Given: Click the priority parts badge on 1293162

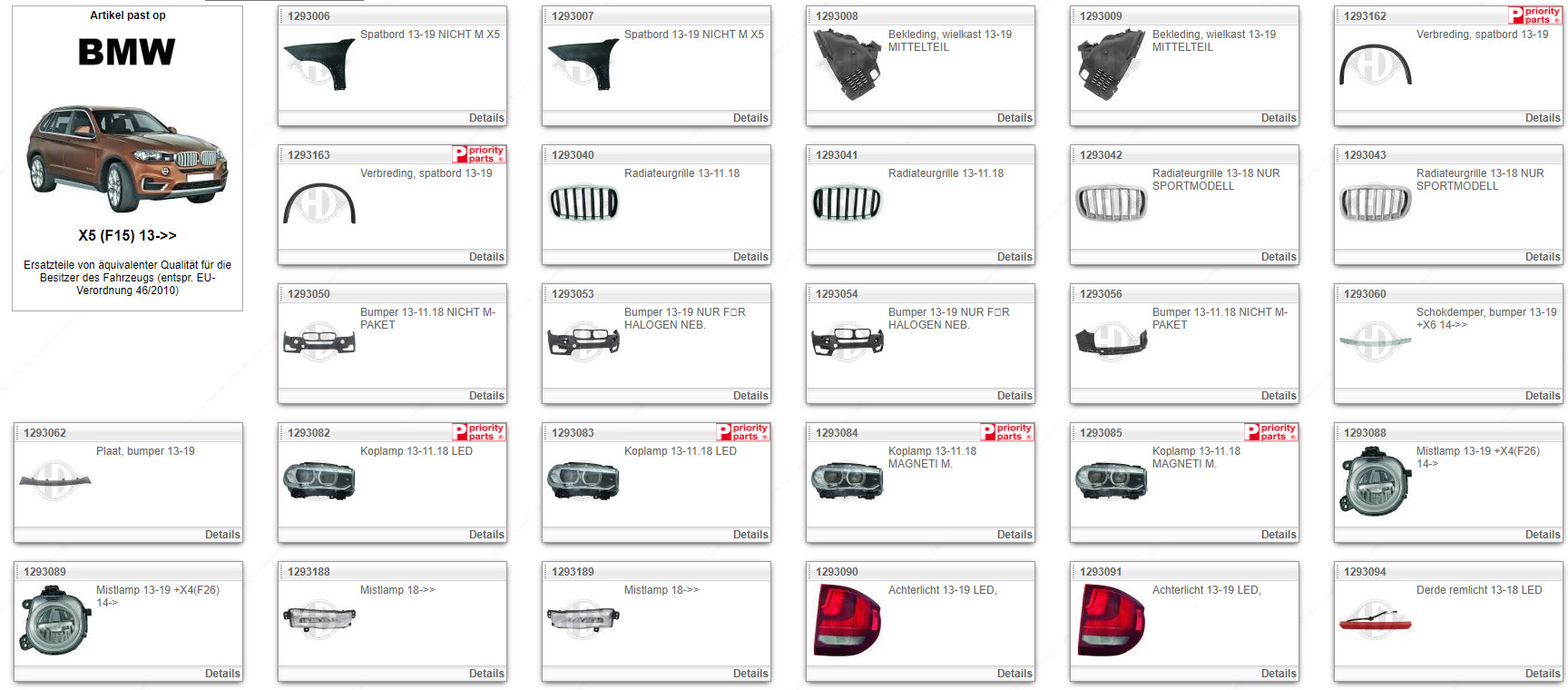Looking at the screenshot, I should (1534, 15).
